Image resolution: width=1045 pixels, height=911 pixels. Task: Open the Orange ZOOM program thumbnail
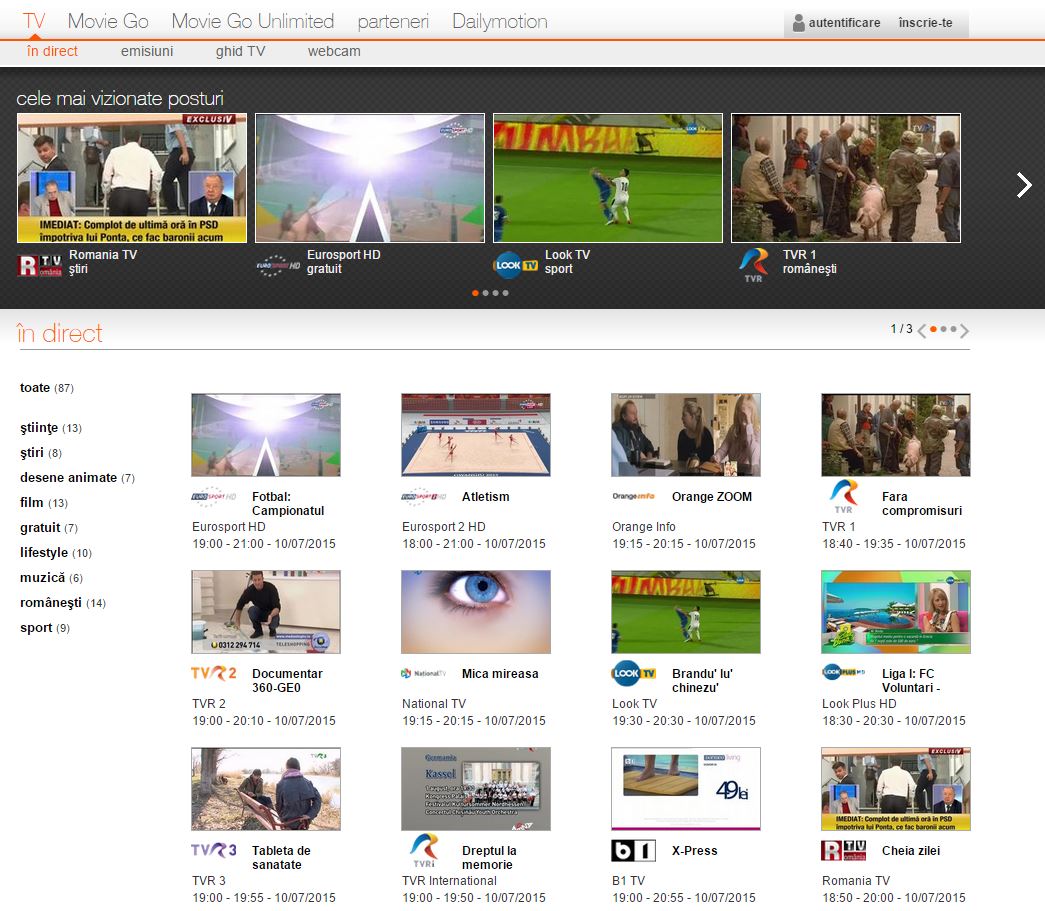686,435
